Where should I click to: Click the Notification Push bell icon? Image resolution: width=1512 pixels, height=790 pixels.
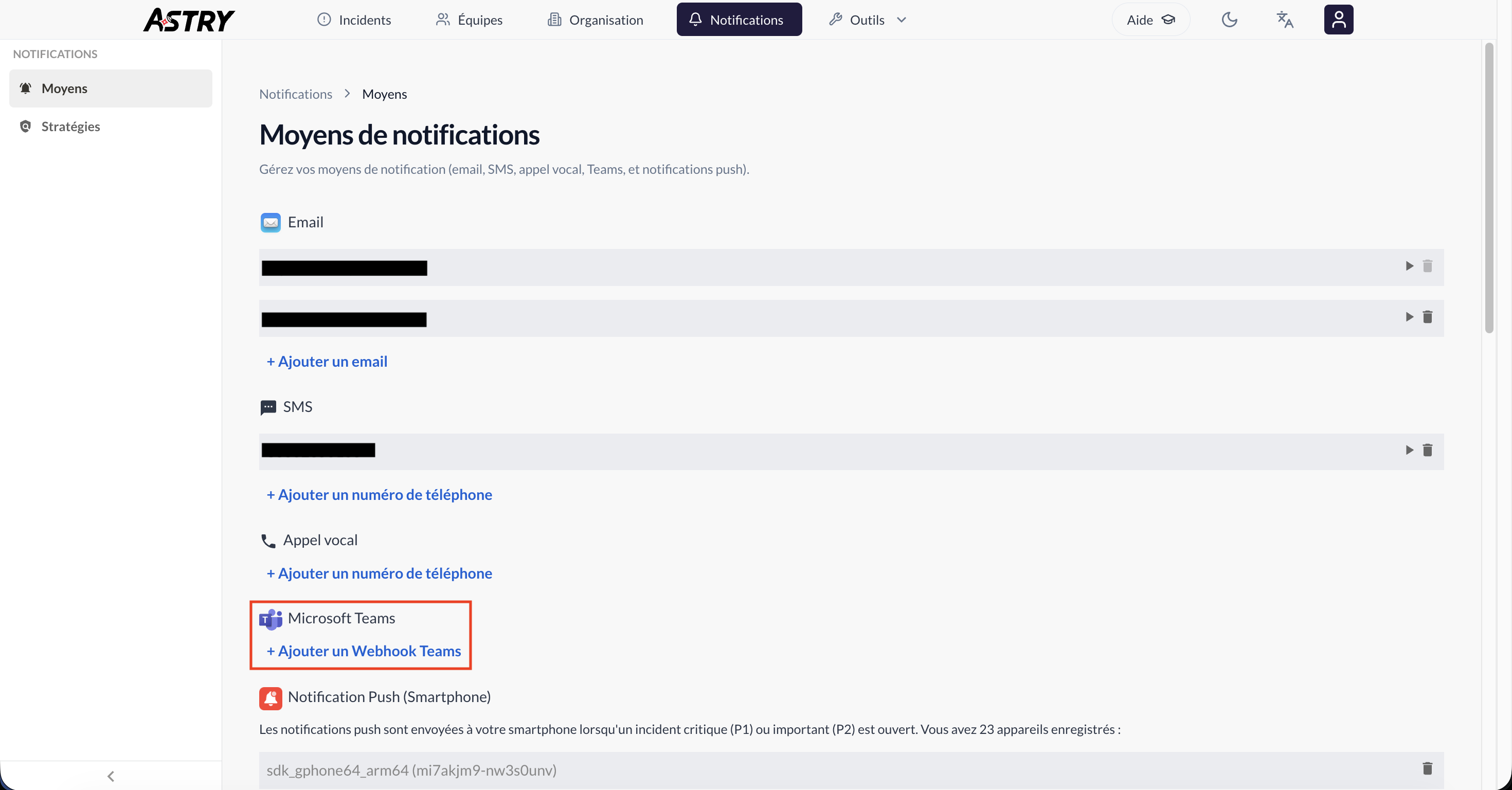pos(270,698)
